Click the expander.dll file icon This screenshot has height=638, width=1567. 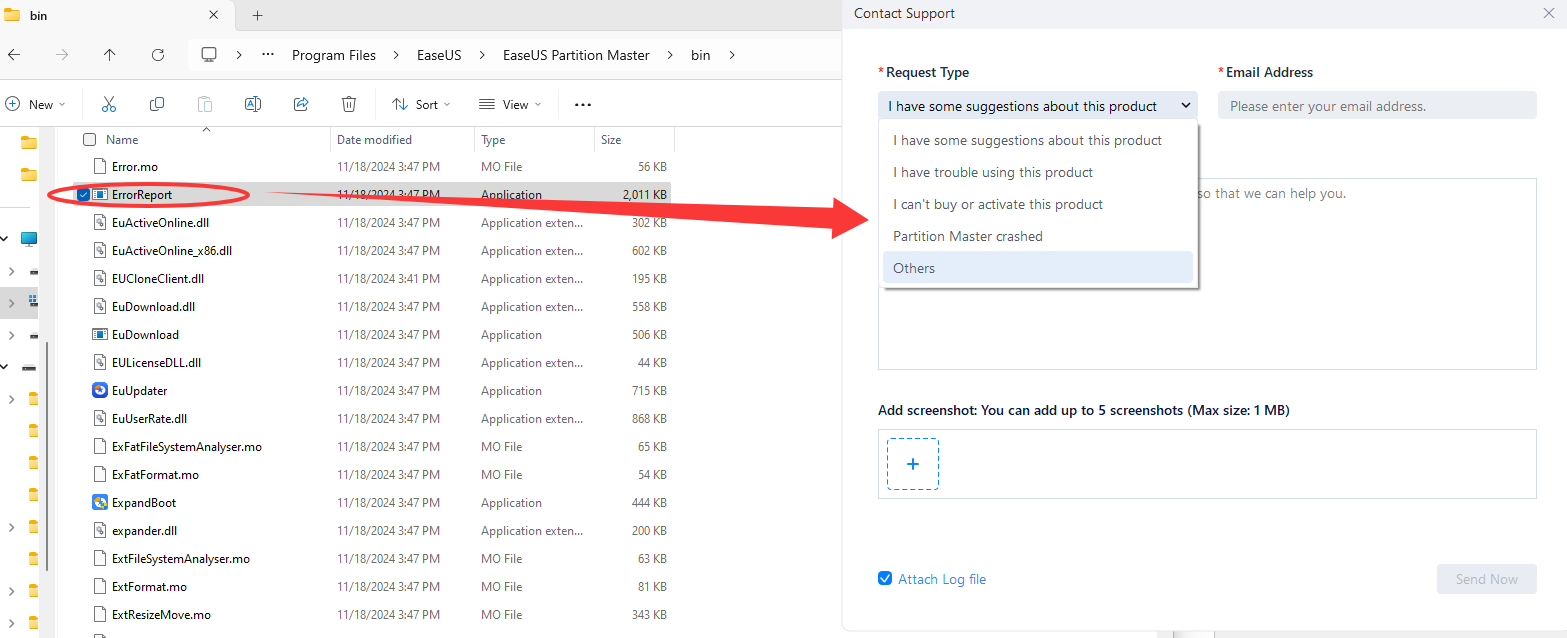(100, 531)
